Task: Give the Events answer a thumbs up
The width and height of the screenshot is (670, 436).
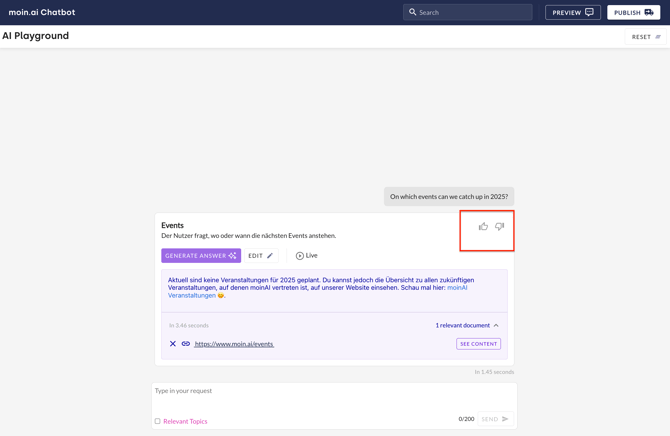Action: click(483, 227)
